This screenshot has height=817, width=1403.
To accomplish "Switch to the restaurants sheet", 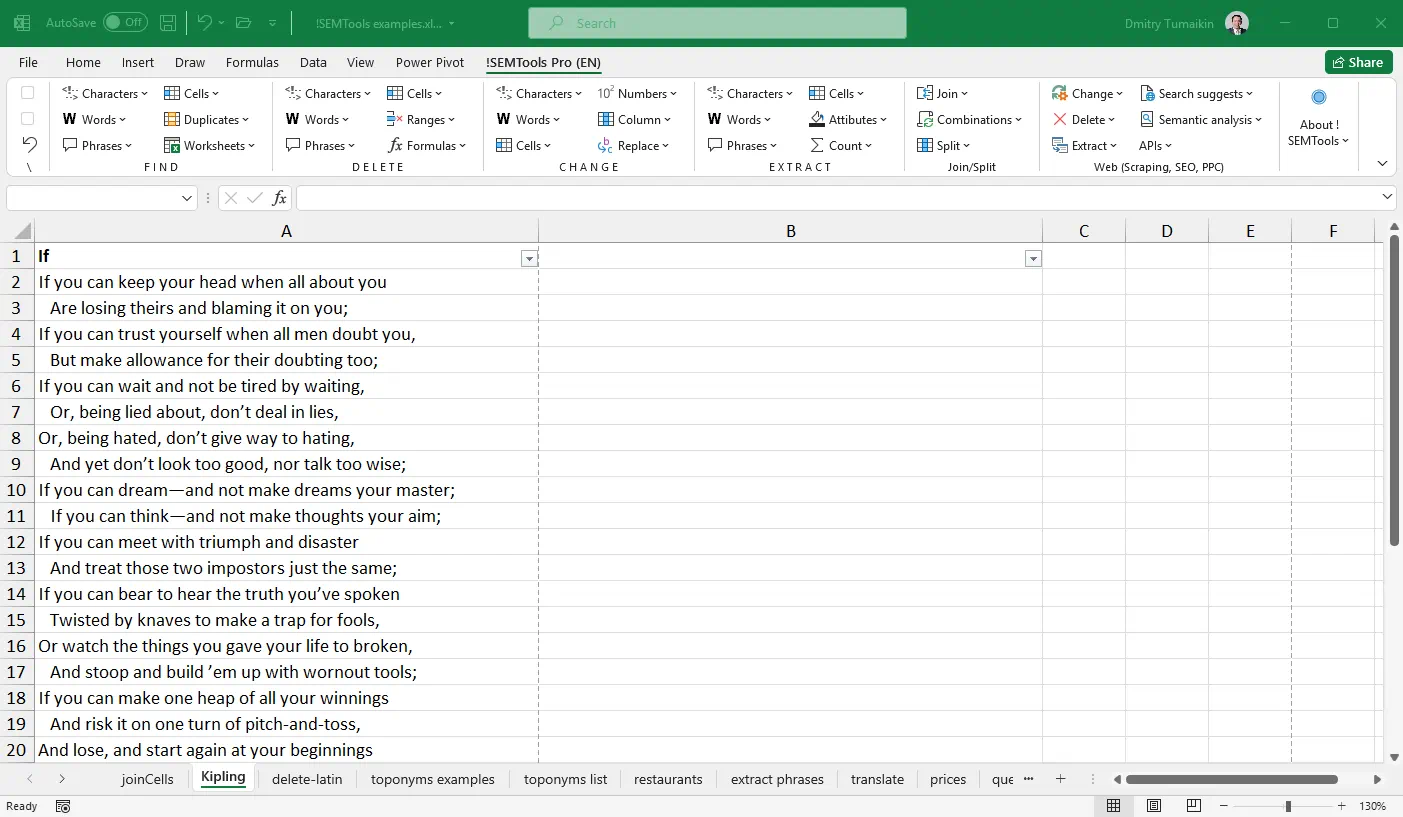I will point(668,779).
